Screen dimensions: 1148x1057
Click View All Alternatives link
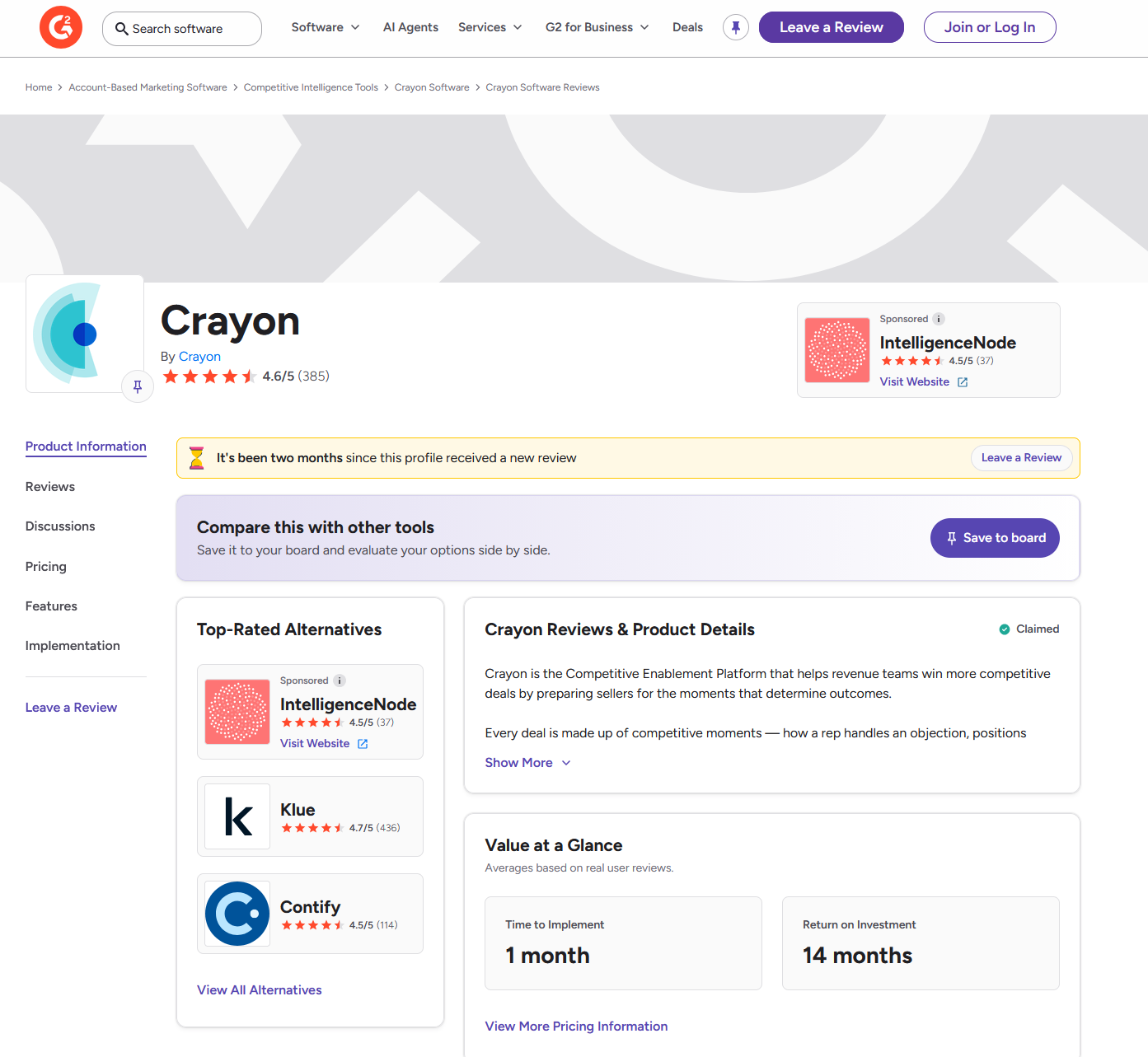(259, 989)
